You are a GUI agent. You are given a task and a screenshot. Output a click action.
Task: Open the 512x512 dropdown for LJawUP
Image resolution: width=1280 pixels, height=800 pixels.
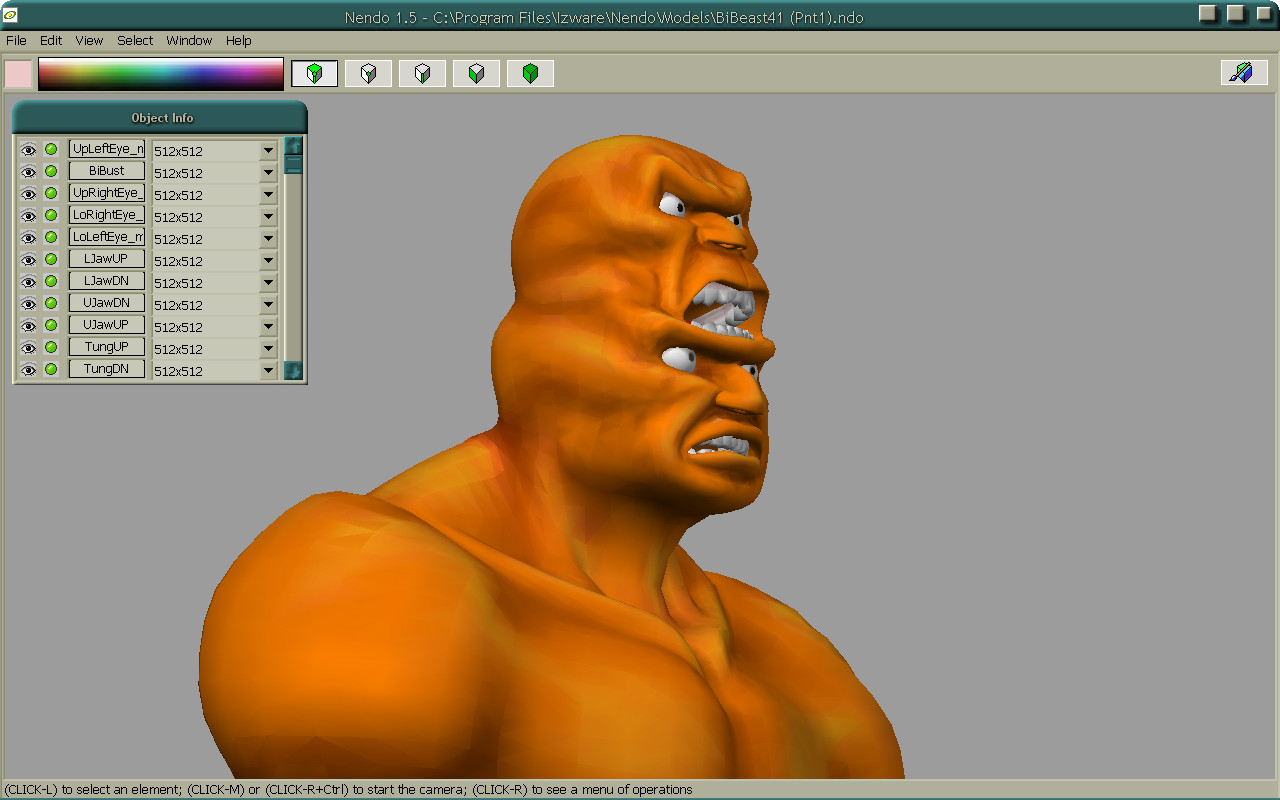click(268, 261)
